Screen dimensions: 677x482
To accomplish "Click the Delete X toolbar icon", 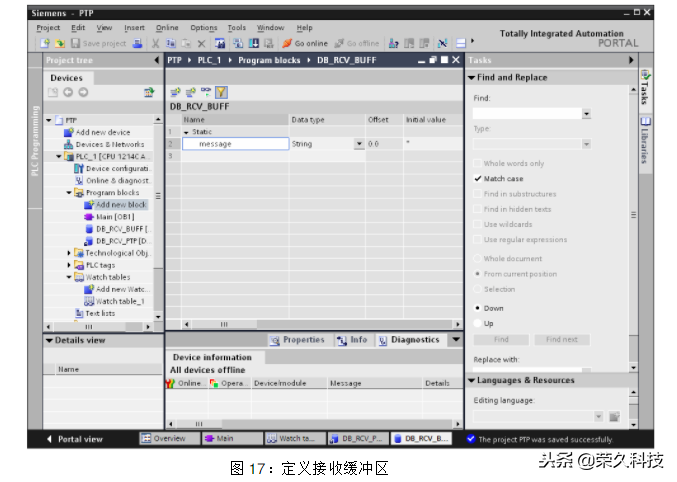I will [201, 43].
